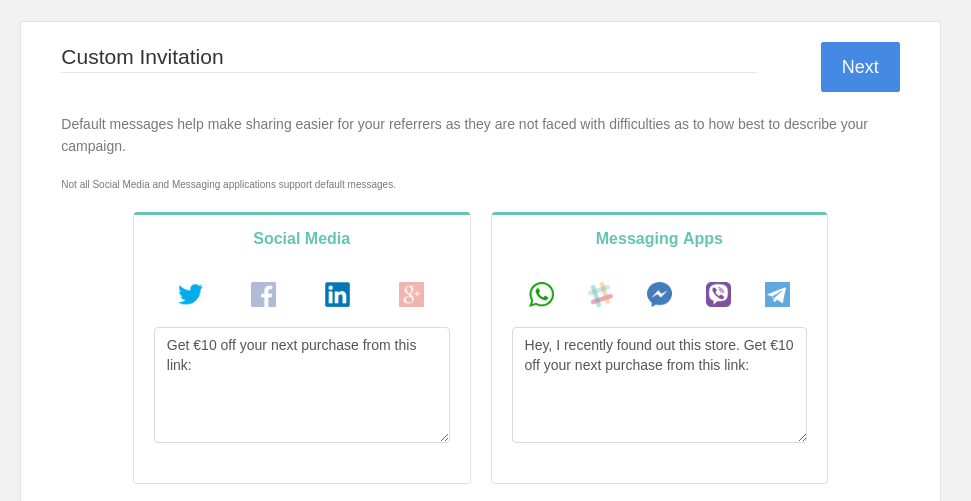
Task: Pick the LinkedIn icon
Action: (337, 295)
